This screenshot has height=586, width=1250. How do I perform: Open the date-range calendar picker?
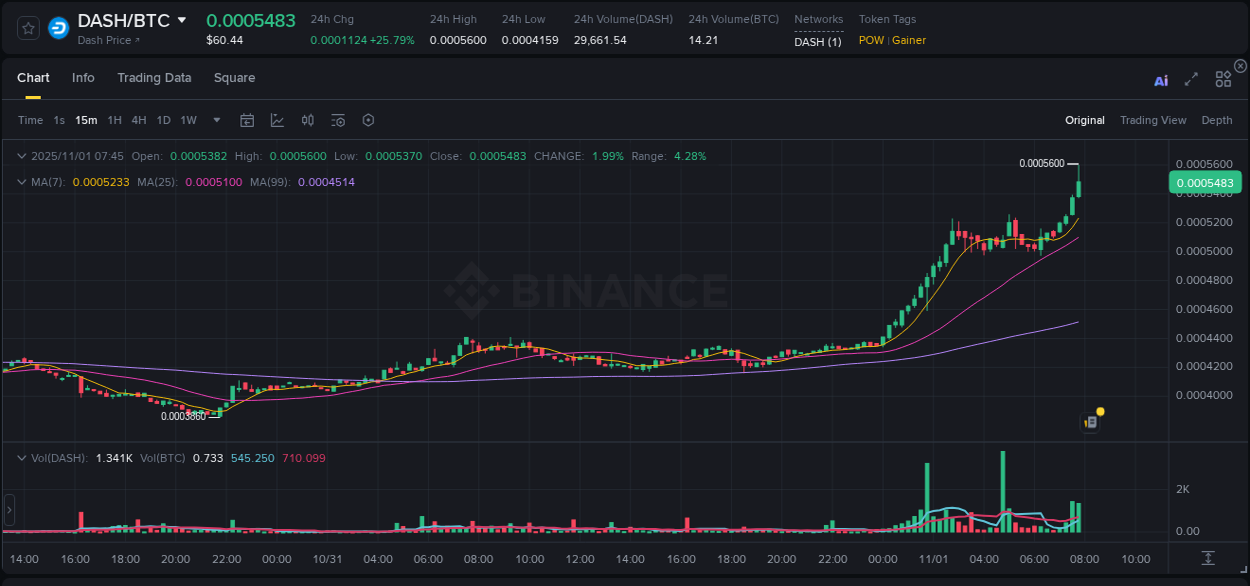point(247,120)
